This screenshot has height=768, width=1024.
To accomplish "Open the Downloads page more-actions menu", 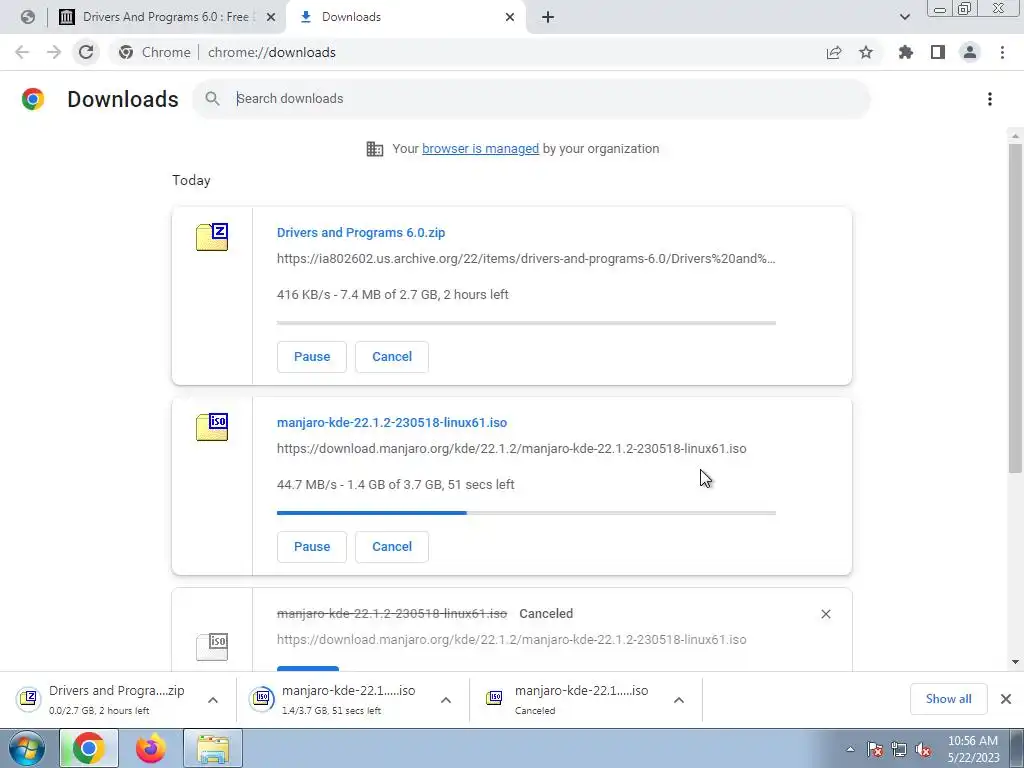I will [x=990, y=99].
